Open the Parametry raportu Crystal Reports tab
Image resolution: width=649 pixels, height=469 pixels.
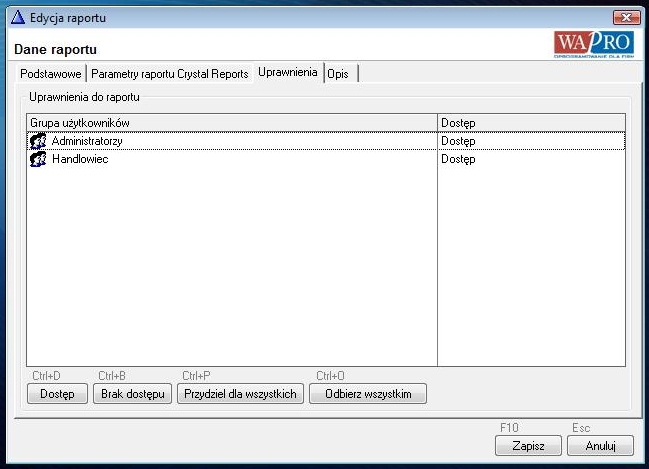(x=169, y=74)
